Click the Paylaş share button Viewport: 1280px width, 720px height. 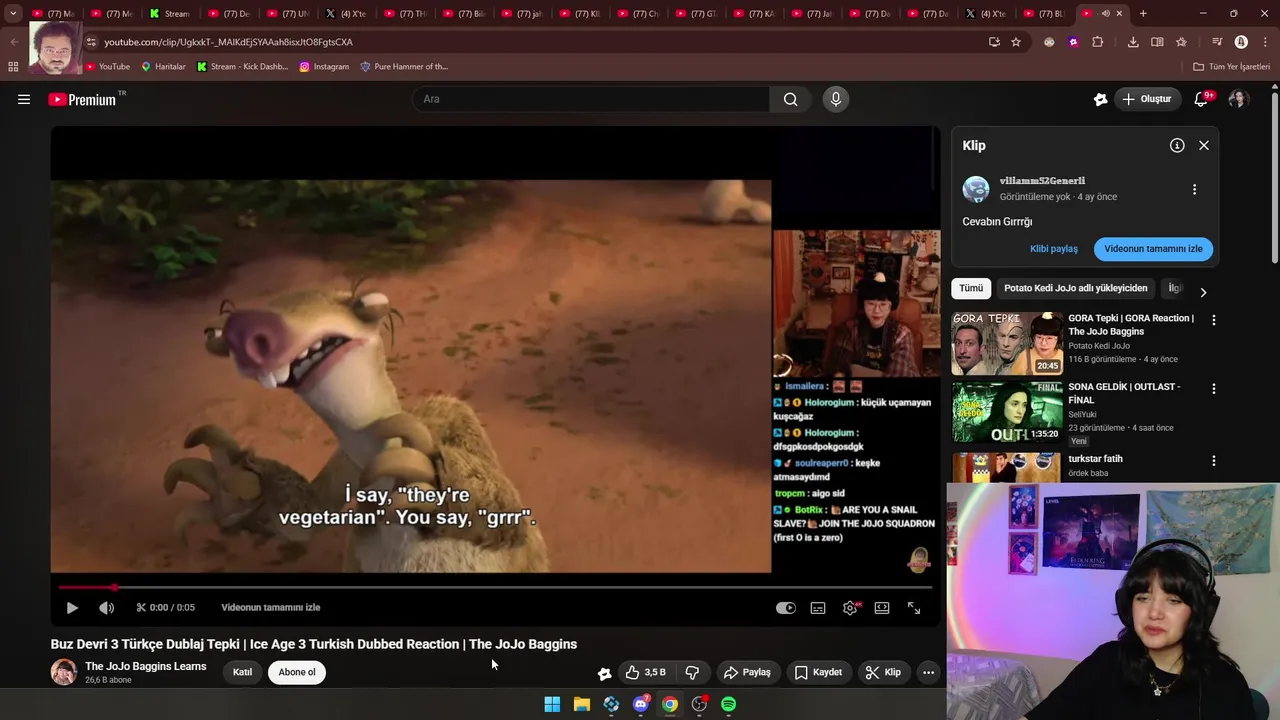pos(747,672)
